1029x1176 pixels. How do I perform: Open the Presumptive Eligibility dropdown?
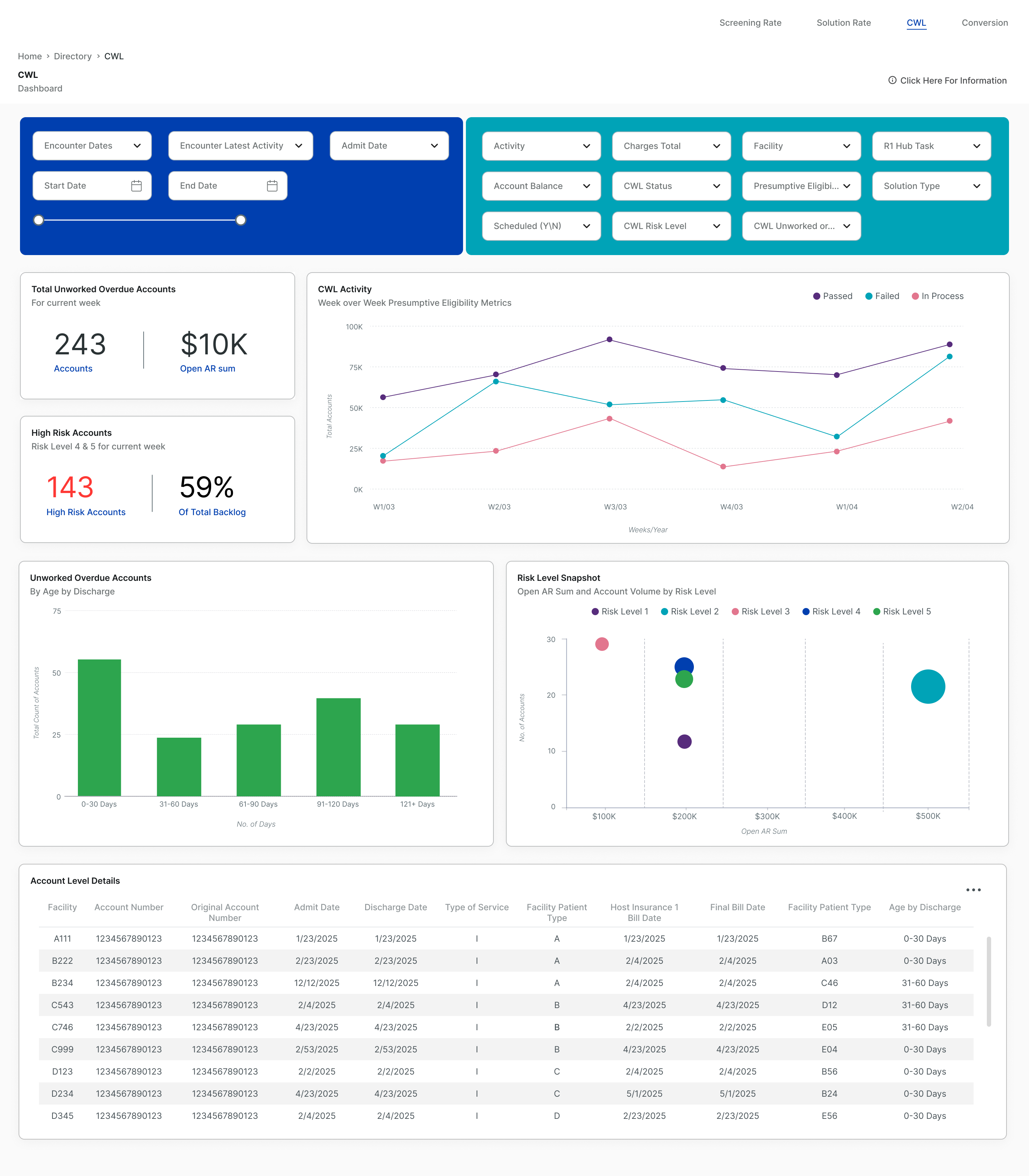click(802, 186)
